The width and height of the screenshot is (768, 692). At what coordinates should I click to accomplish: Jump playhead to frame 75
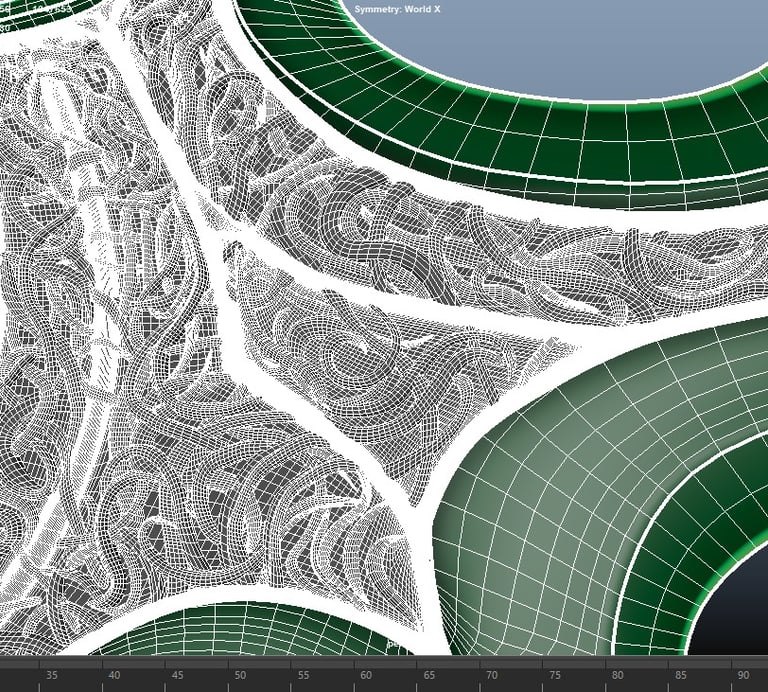pos(554,675)
